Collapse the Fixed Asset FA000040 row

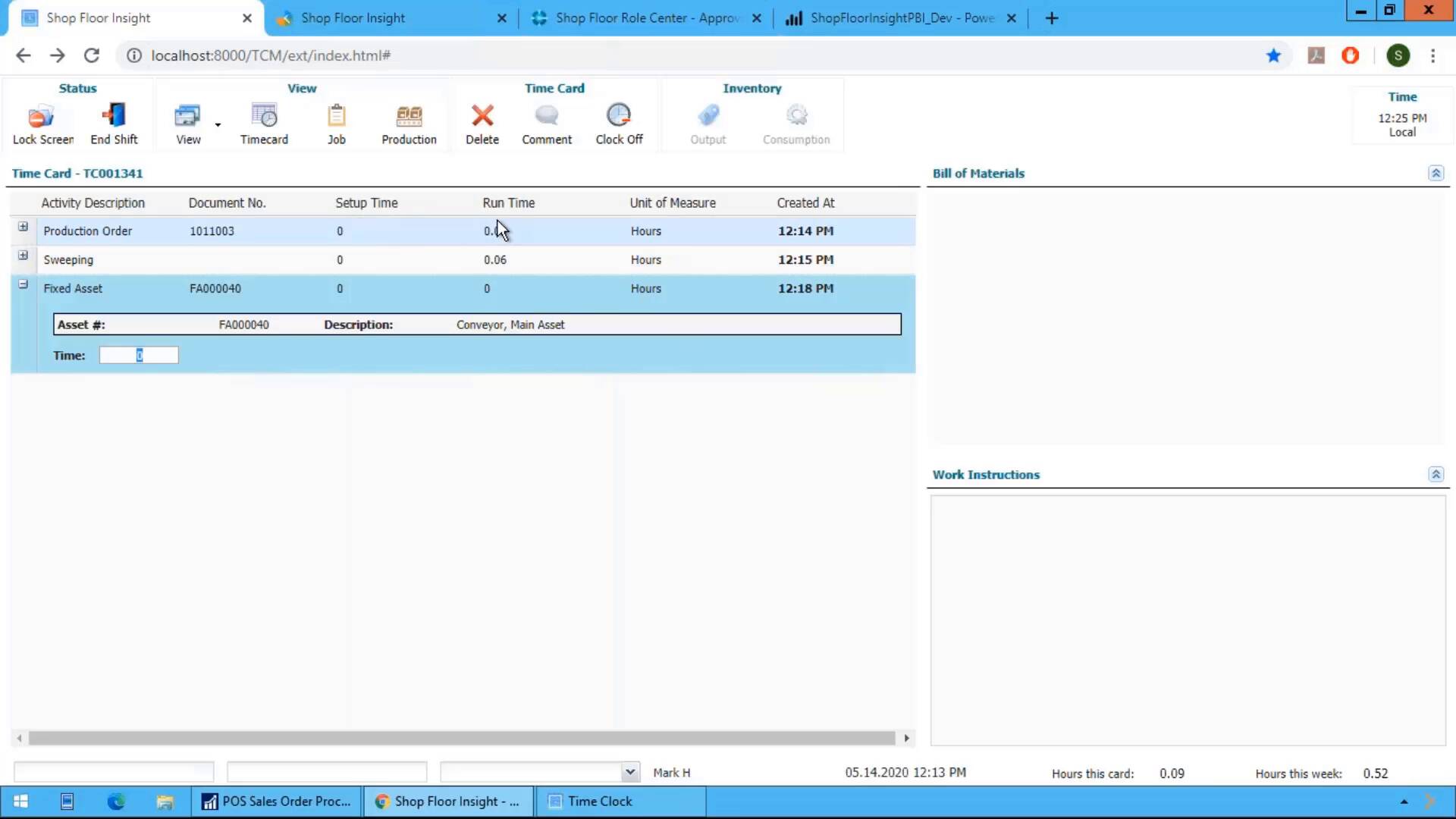click(23, 284)
